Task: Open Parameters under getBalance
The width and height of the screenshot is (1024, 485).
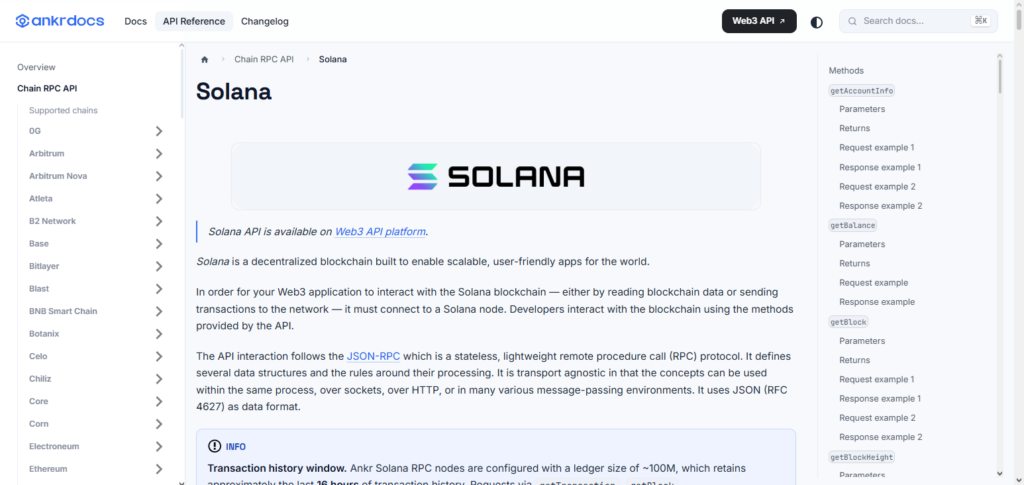Action: coord(862,244)
